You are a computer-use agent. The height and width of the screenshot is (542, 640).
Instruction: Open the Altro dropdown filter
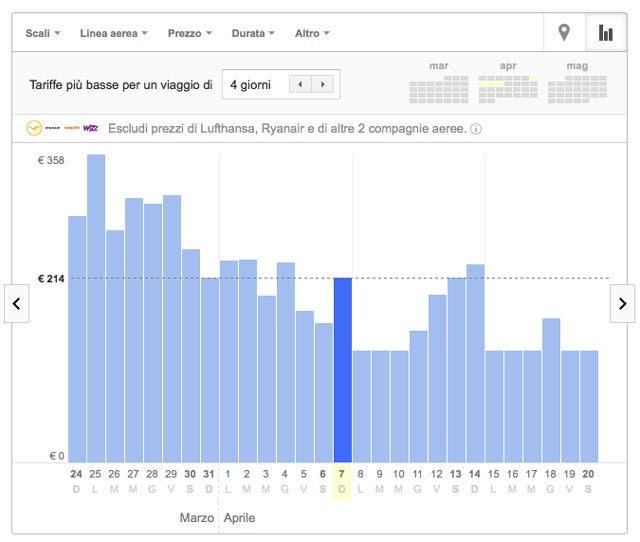(312, 33)
